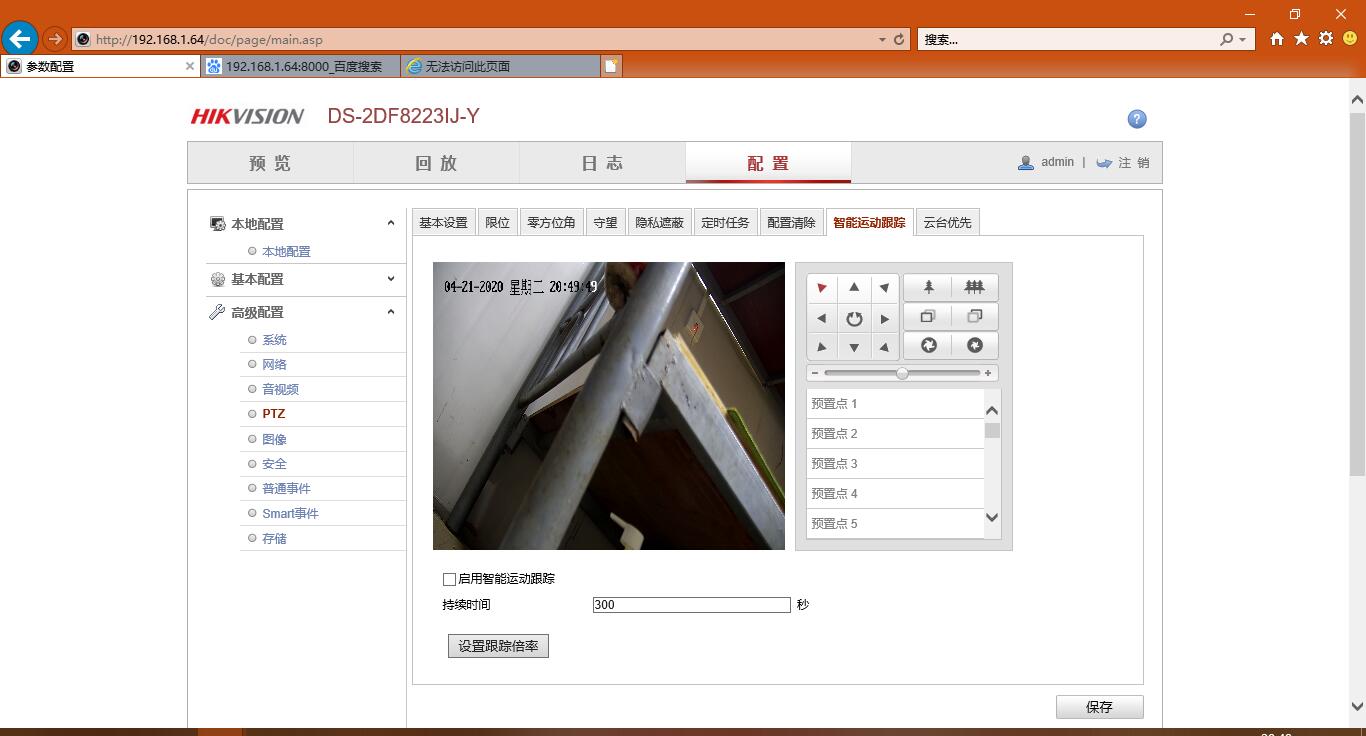Click focus far button (right squares icon)
This screenshot has width=1366, height=736.
point(974,316)
